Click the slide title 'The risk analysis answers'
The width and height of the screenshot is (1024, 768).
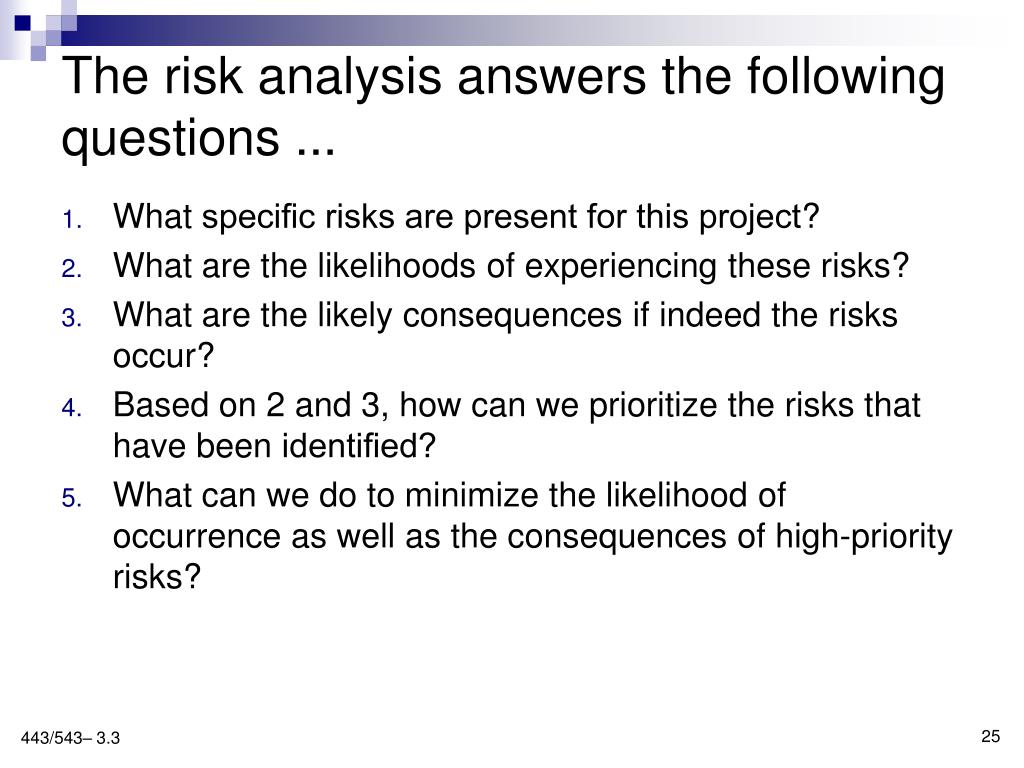click(x=503, y=78)
